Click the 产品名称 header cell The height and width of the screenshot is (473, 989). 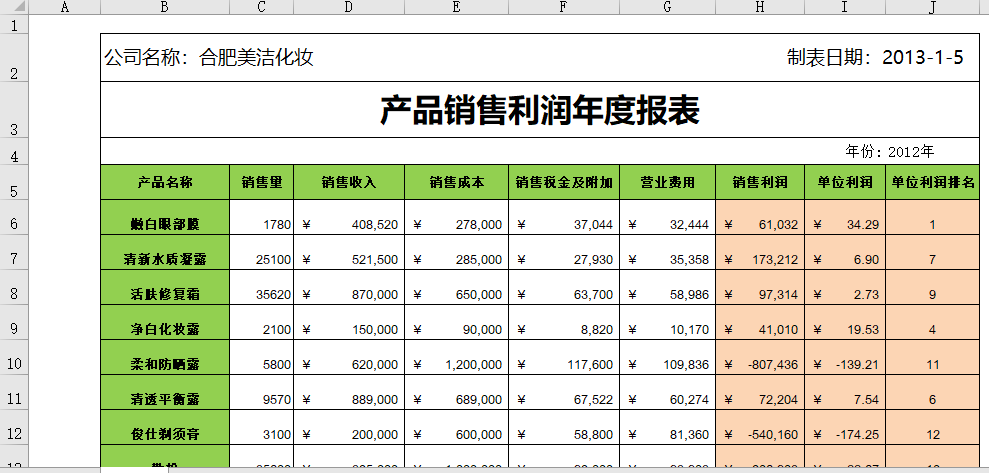[x=165, y=183]
